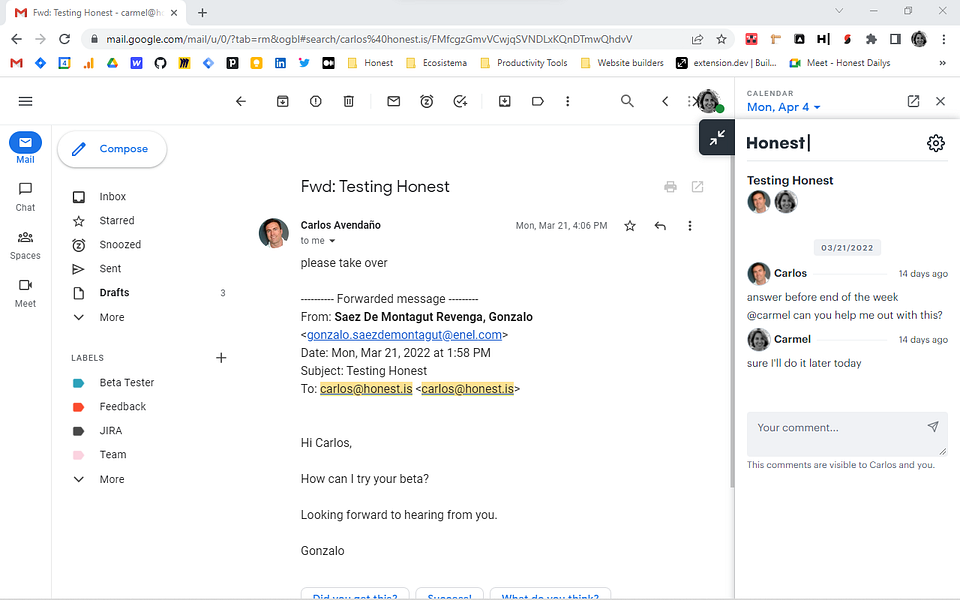The image size is (960, 600).
Task: Select the Mail tab
Action: click(25, 148)
